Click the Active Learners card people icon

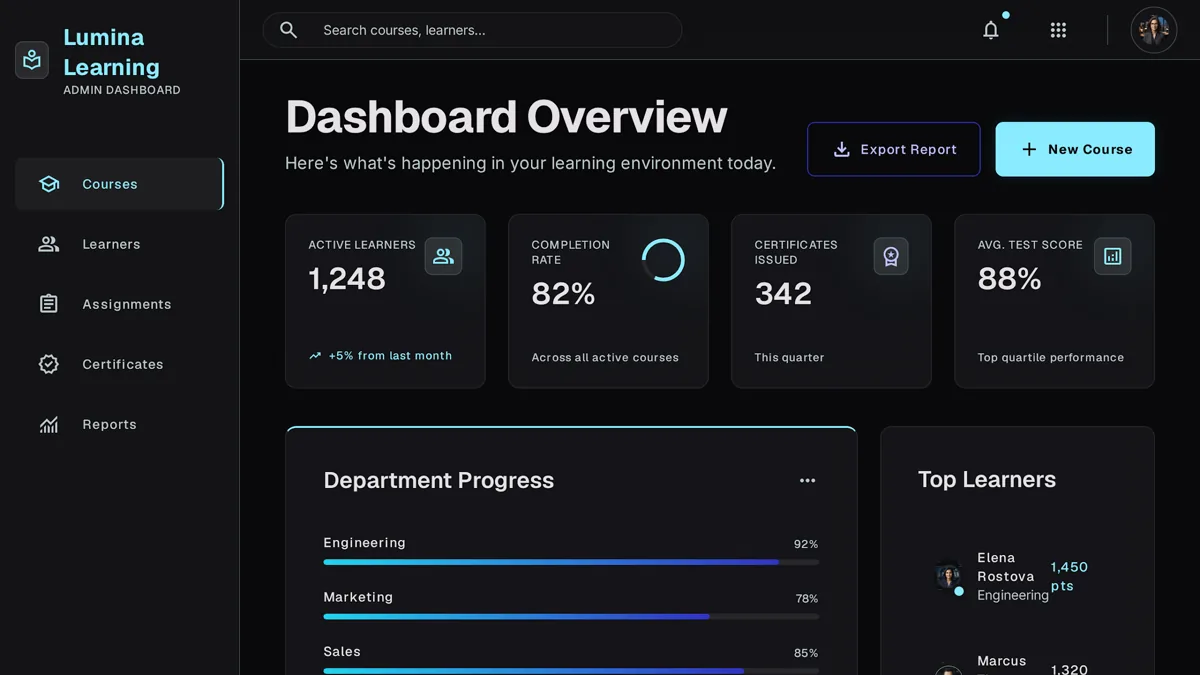pos(443,256)
